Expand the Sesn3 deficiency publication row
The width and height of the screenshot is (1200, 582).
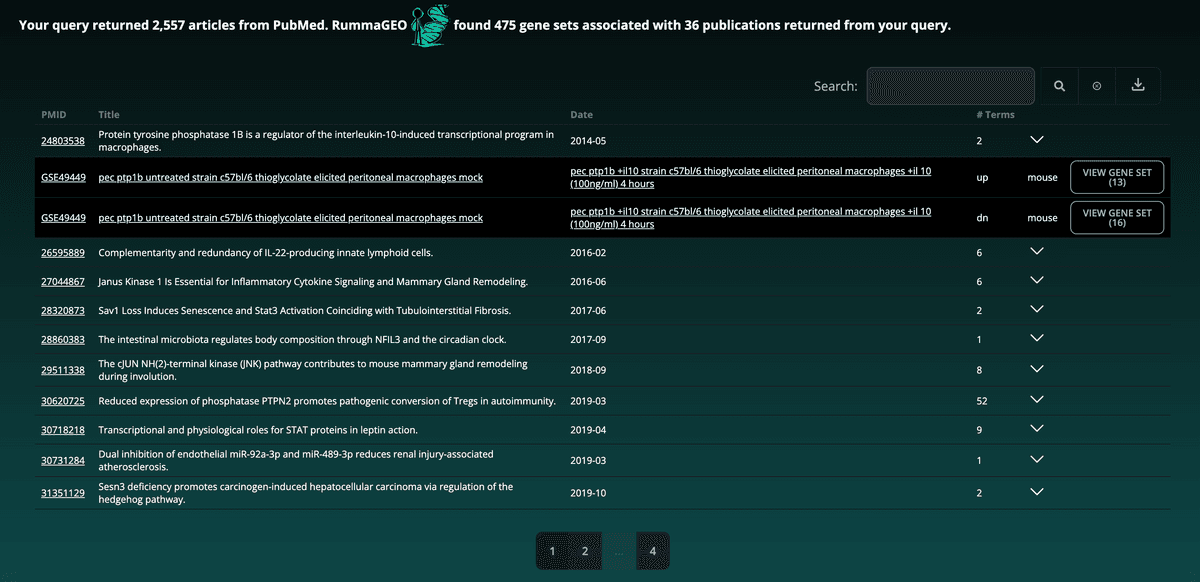(x=1037, y=492)
